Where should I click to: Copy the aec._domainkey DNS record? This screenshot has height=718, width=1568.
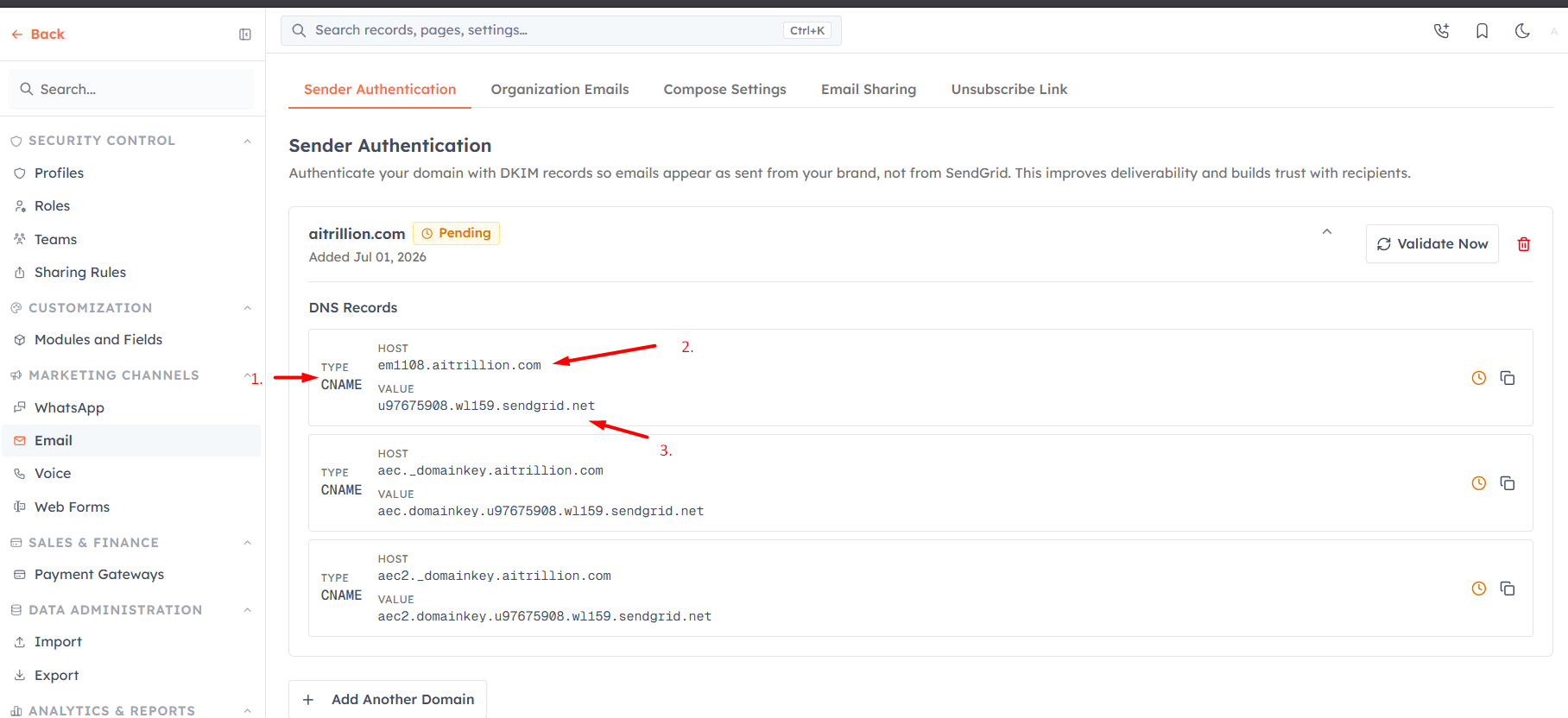point(1508,483)
